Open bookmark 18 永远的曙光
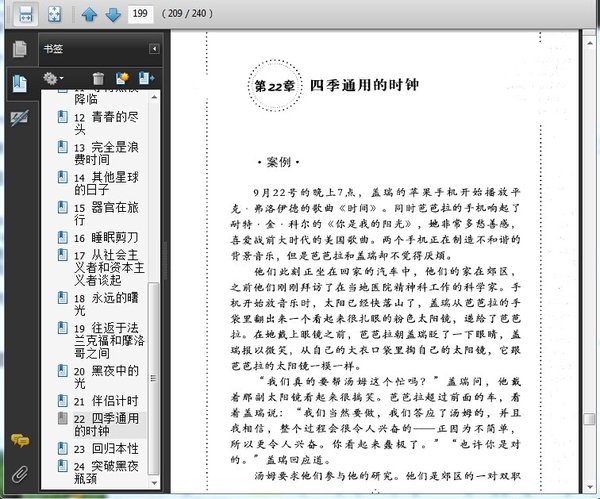 click(106, 304)
